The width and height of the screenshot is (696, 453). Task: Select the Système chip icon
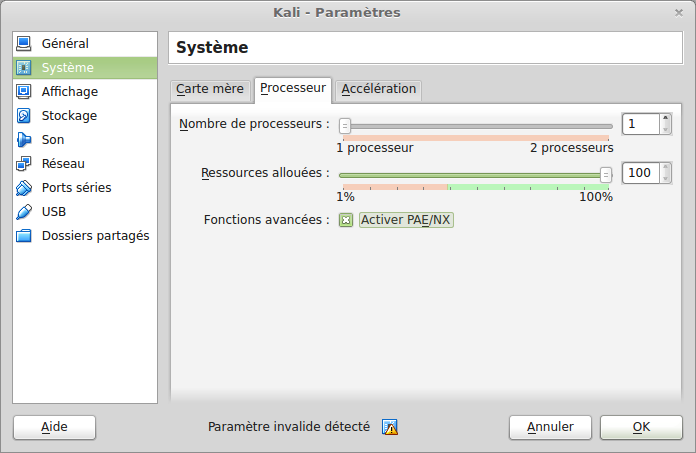(25, 68)
